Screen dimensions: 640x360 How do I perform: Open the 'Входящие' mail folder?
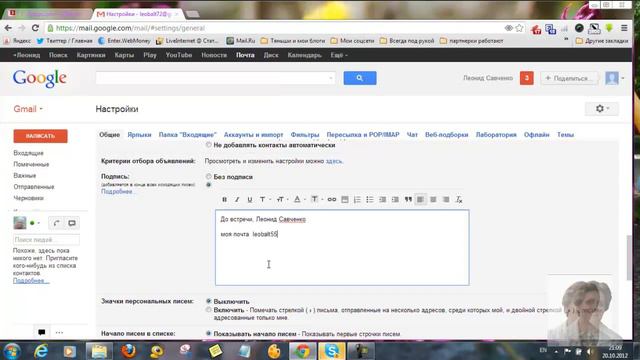(28, 153)
